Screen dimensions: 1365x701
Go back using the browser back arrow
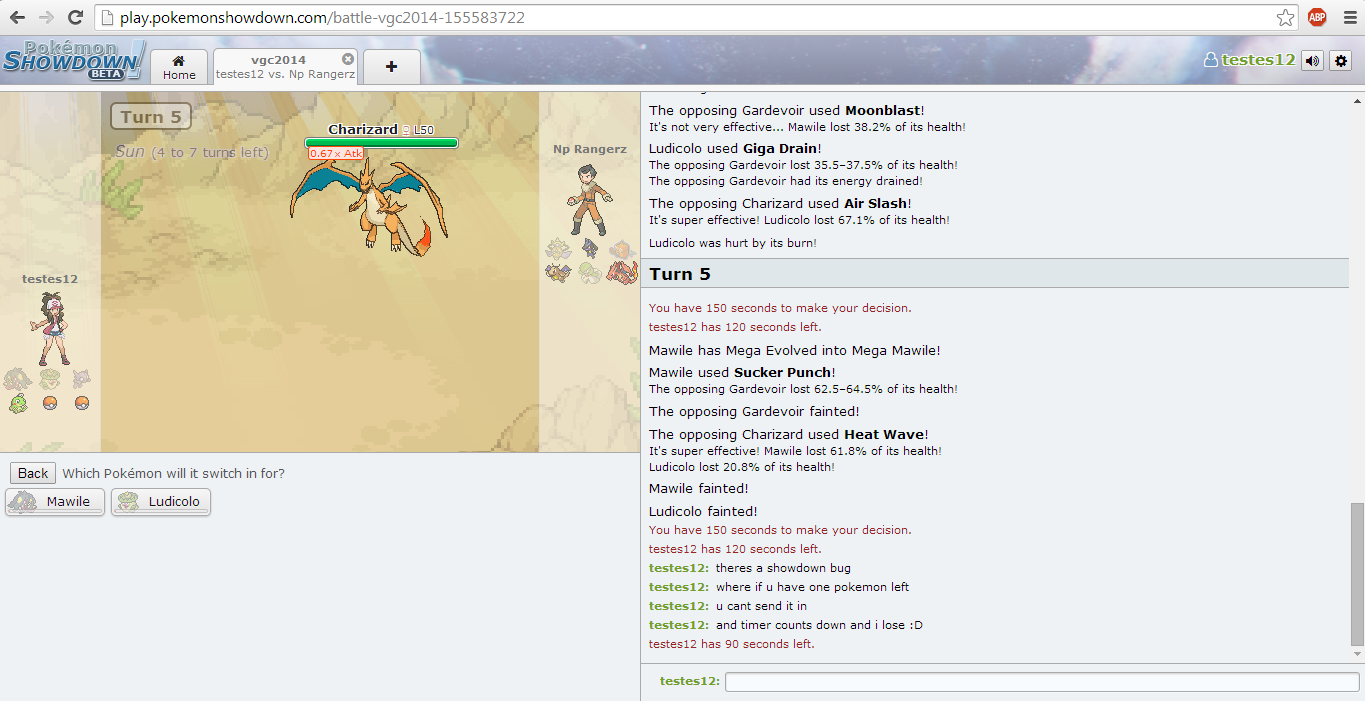click(18, 17)
